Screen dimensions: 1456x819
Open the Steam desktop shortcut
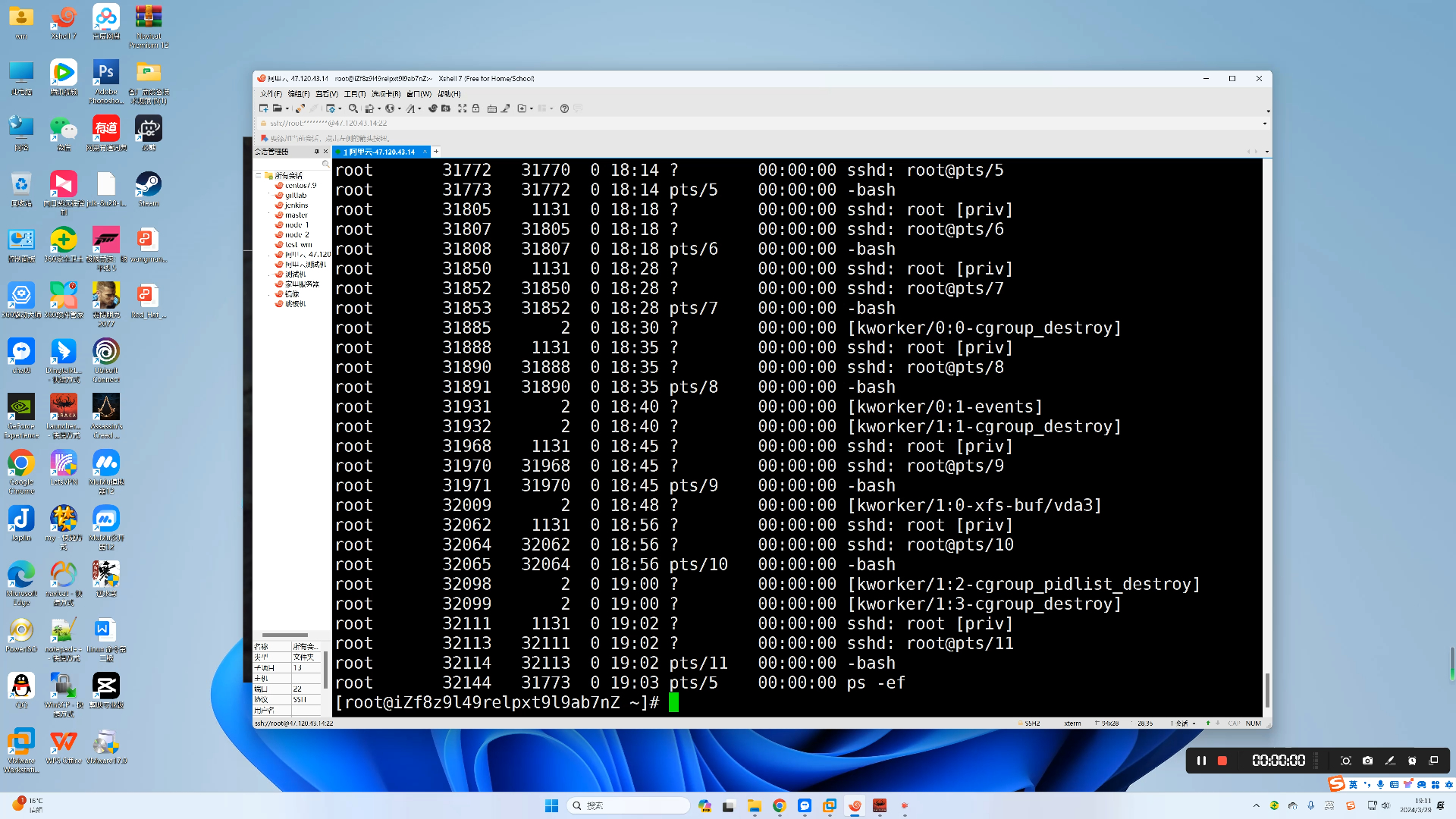(x=148, y=188)
